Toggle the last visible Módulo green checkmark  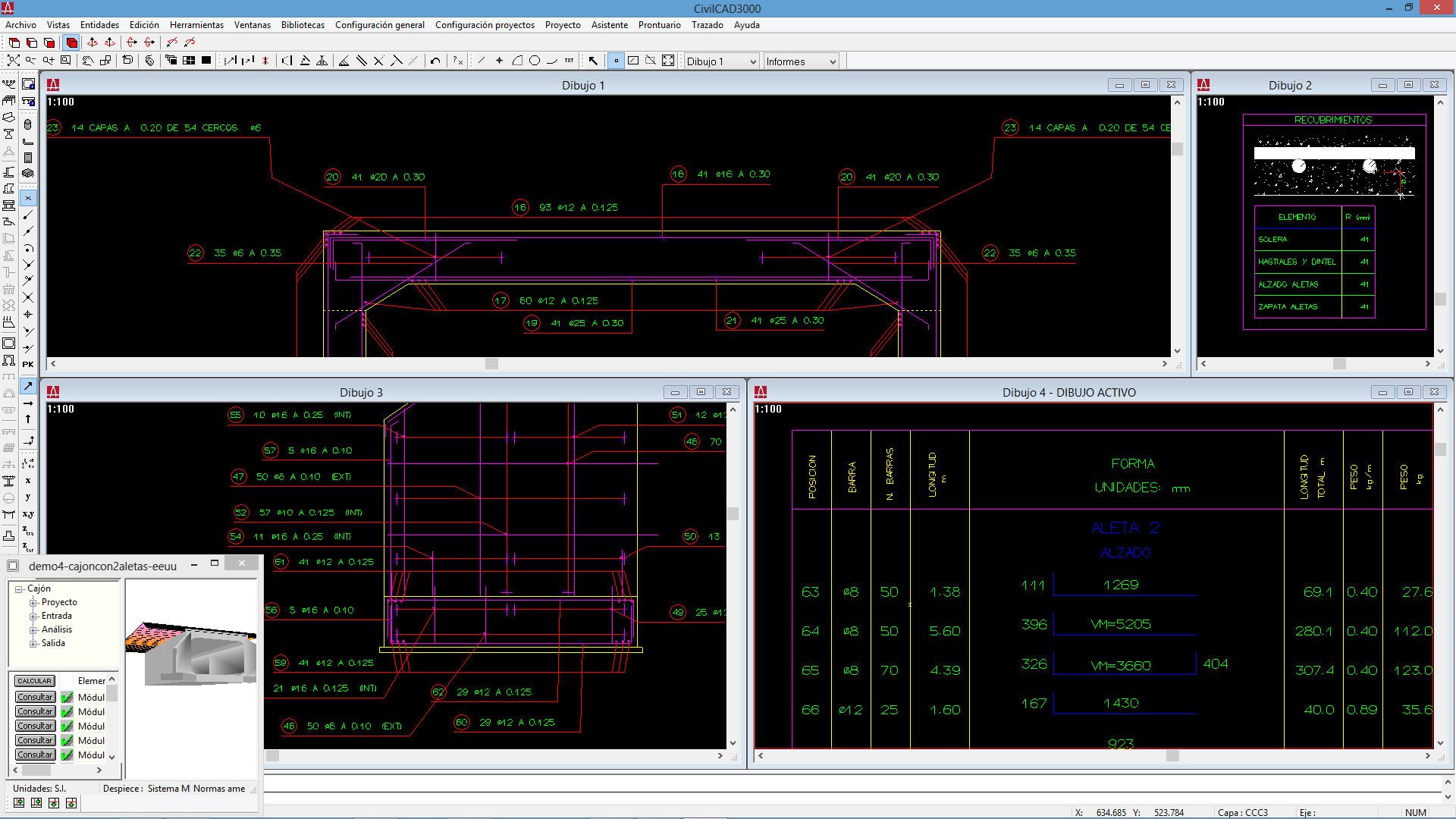[67, 755]
